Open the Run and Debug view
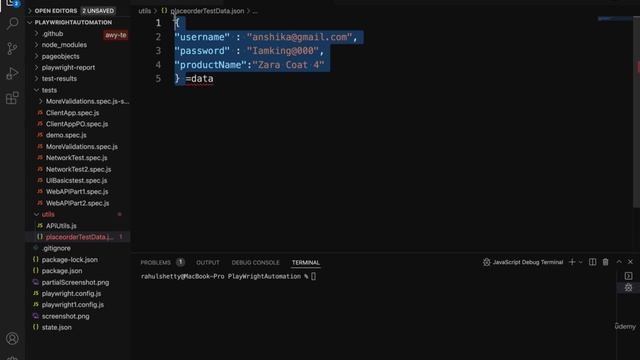The width and height of the screenshot is (640, 360). tap(13, 73)
